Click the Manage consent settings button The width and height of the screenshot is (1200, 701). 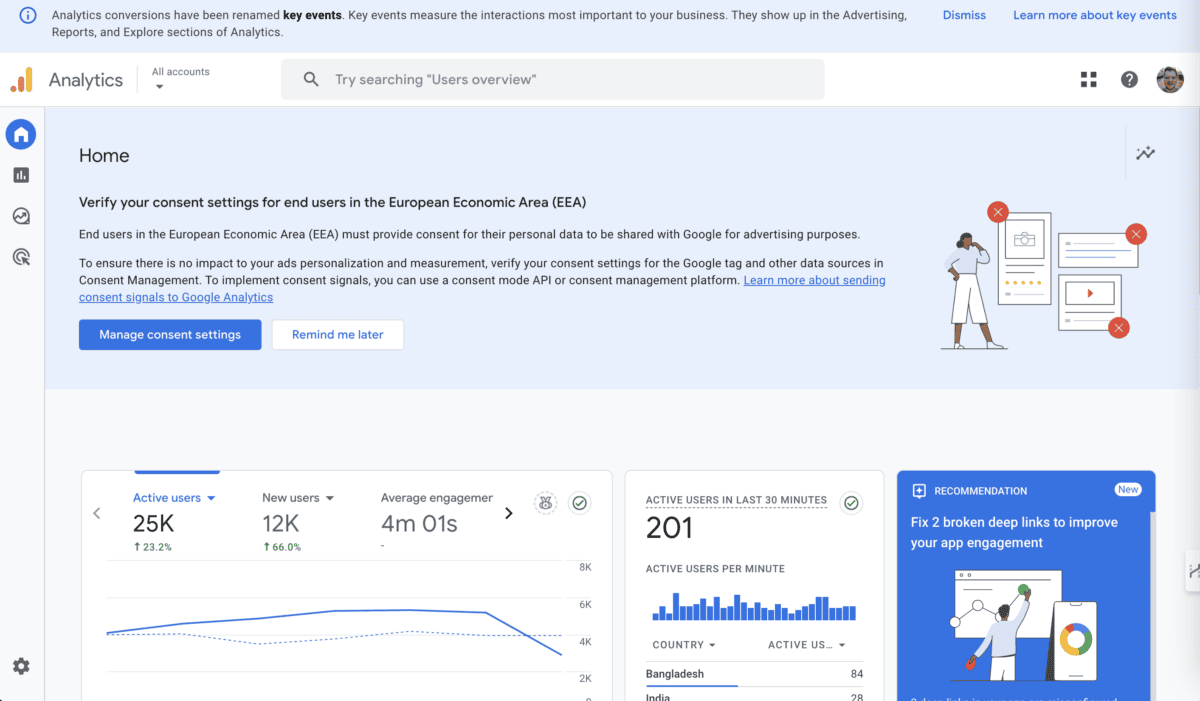pos(170,335)
